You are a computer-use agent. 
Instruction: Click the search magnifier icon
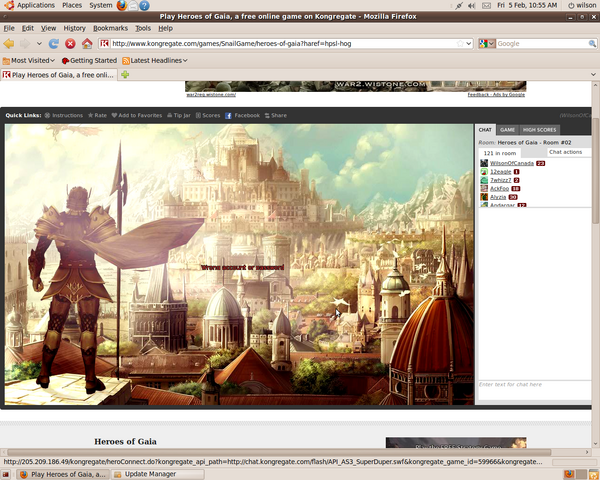point(592,44)
